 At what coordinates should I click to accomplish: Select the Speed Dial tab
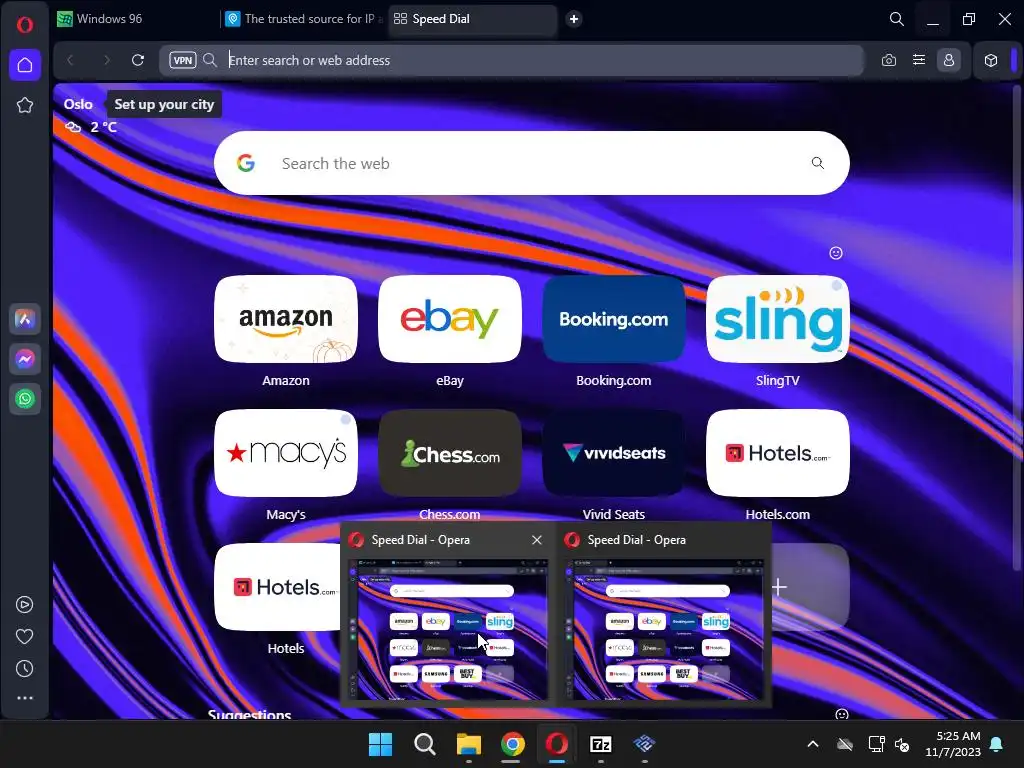pyautogui.click(x=472, y=19)
